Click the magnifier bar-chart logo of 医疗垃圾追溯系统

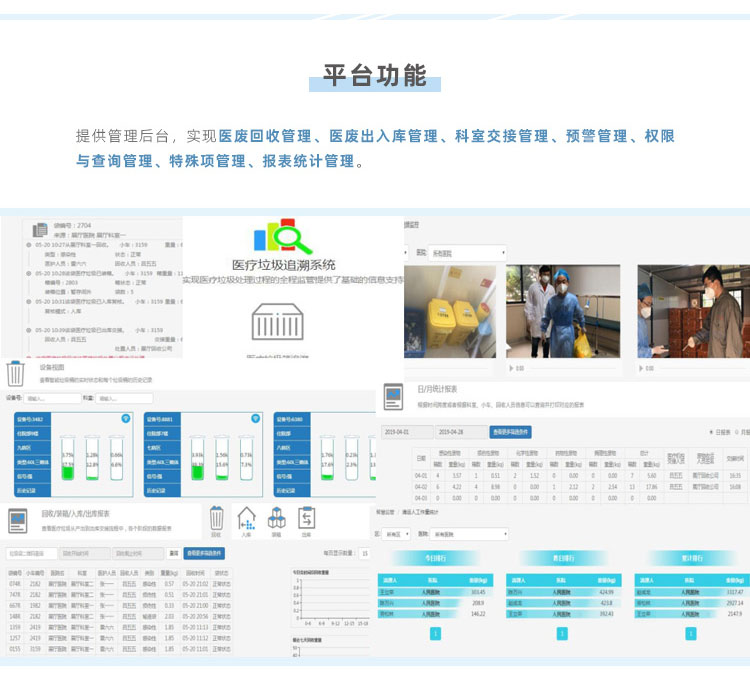(x=282, y=236)
